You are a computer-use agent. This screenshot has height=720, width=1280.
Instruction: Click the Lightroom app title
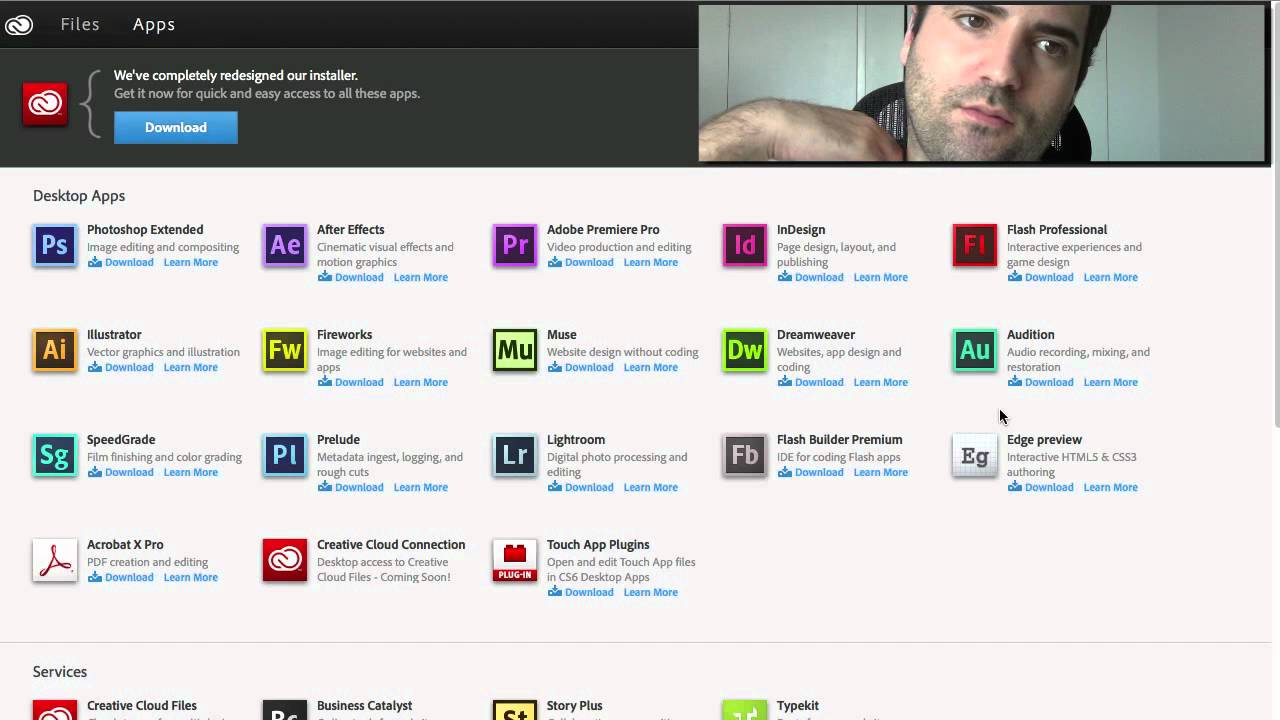click(x=576, y=439)
